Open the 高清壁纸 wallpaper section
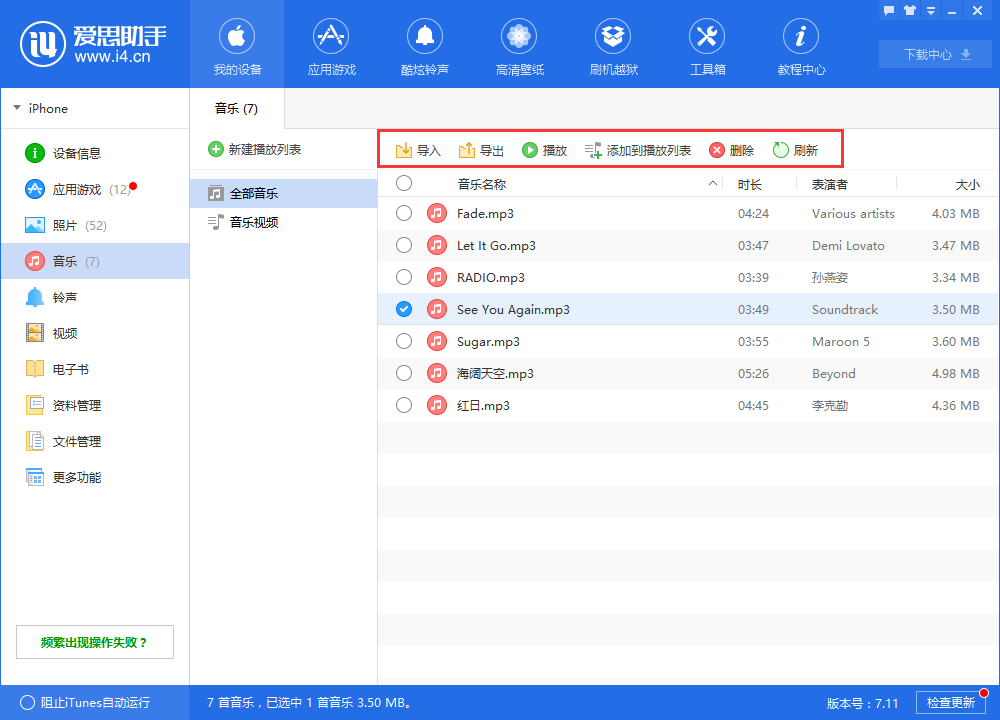 [519, 45]
